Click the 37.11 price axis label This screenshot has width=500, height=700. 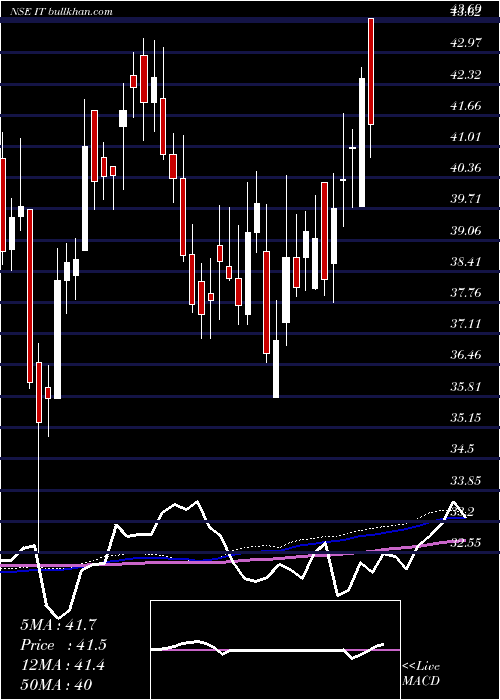[467, 323]
